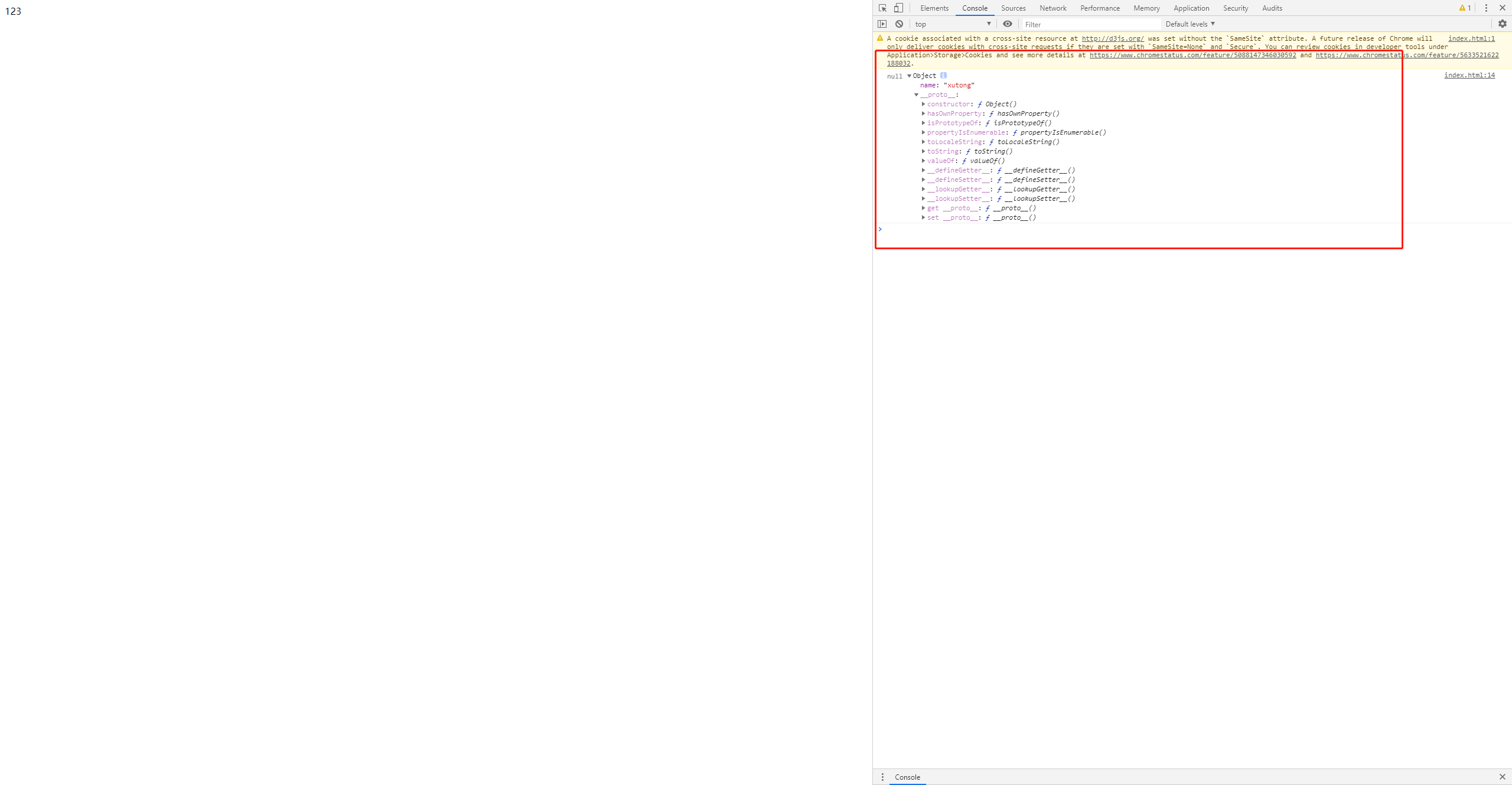Open the Default levels dropdown

coord(1191,24)
